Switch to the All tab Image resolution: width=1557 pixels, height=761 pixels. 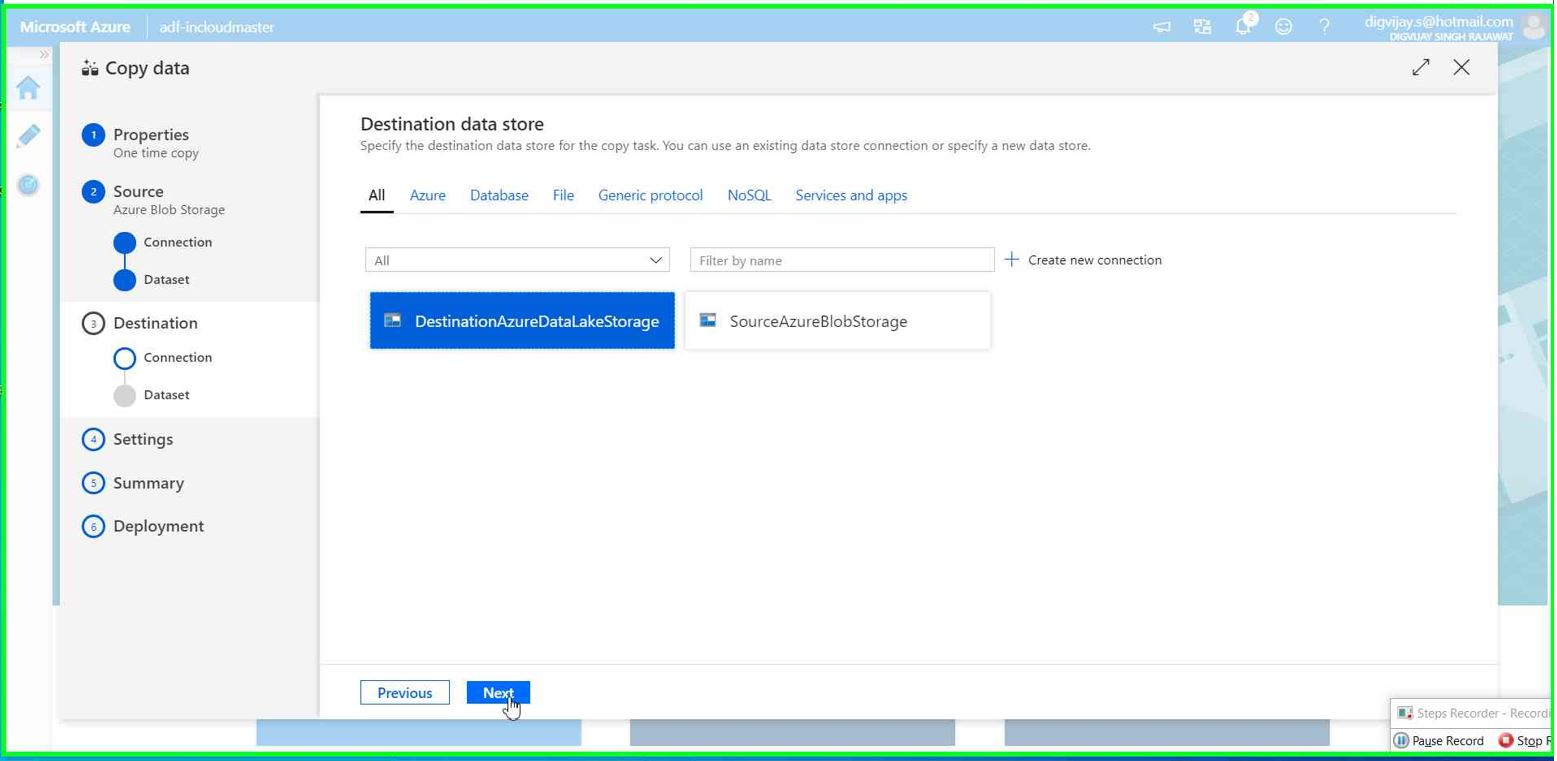click(x=376, y=196)
